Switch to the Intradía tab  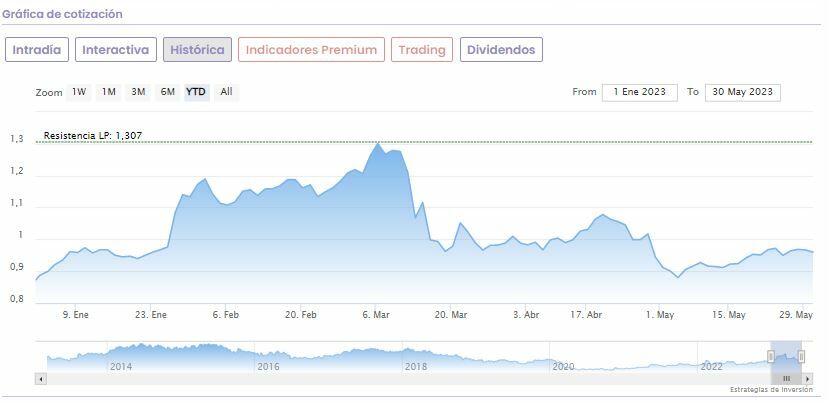(37, 49)
